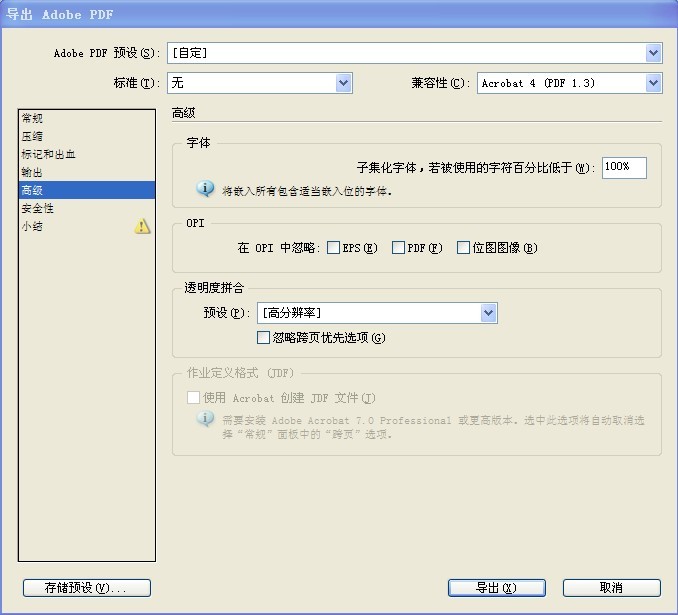Select 压缩 in the left category list
Image resolution: width=678 pixels, height=615 pixels.
[86, 136]
